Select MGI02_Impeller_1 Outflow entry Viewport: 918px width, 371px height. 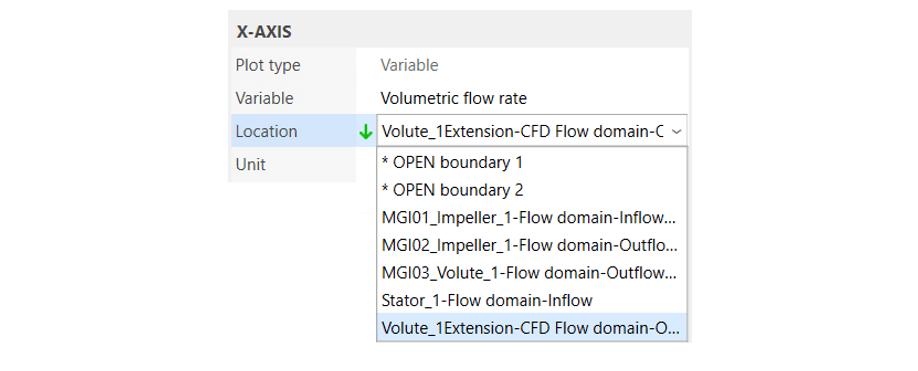pos(532,245)
